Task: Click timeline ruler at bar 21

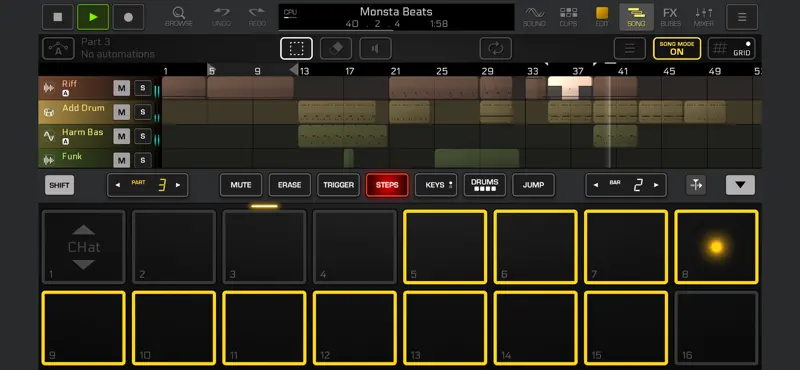Action: (x=395, y=71)
